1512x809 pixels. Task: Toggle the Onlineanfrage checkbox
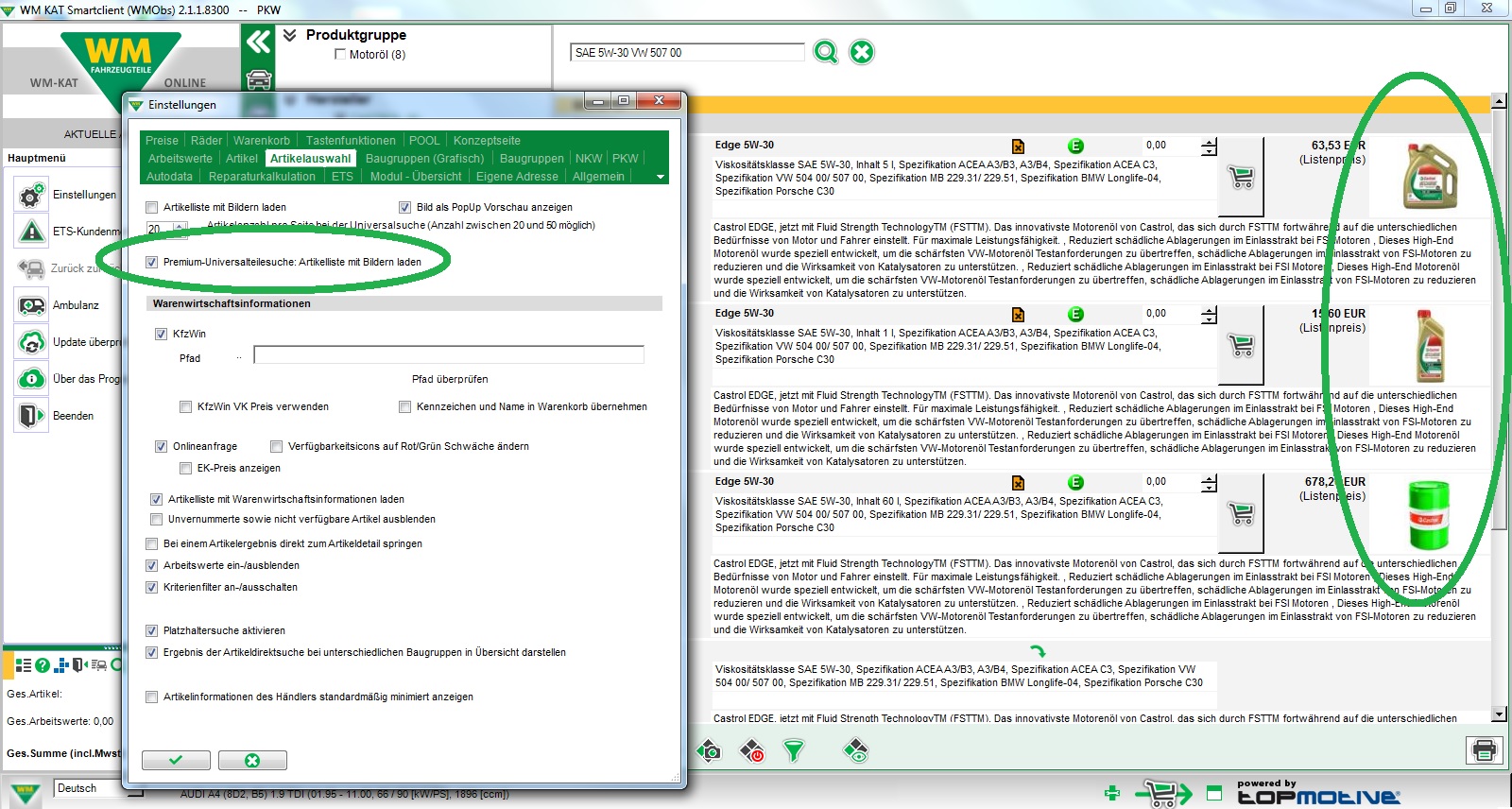point(162,446)
